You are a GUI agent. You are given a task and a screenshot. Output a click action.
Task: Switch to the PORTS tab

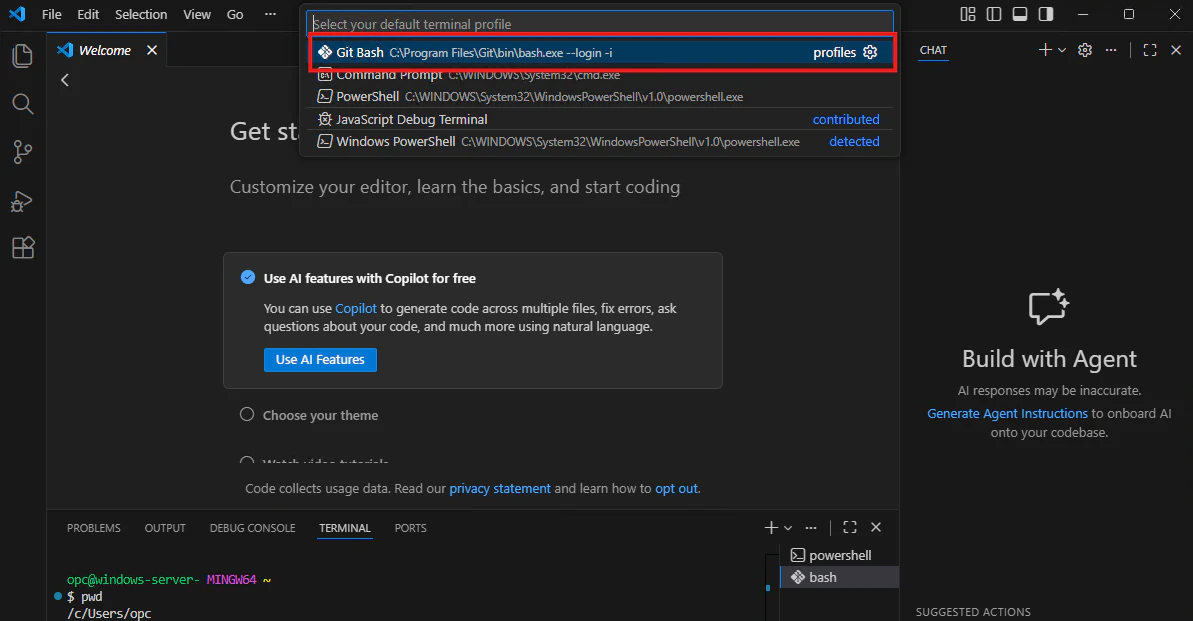411,528
